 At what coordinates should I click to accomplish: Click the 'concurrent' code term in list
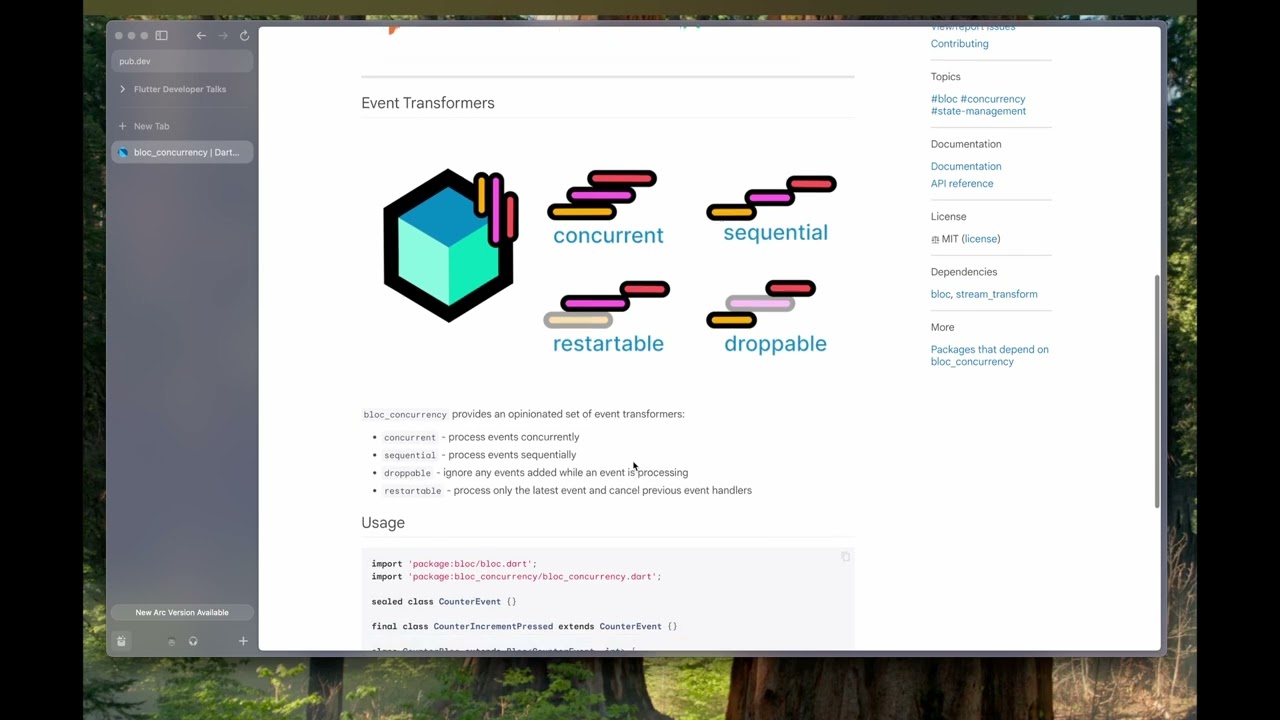click(410, 438)
